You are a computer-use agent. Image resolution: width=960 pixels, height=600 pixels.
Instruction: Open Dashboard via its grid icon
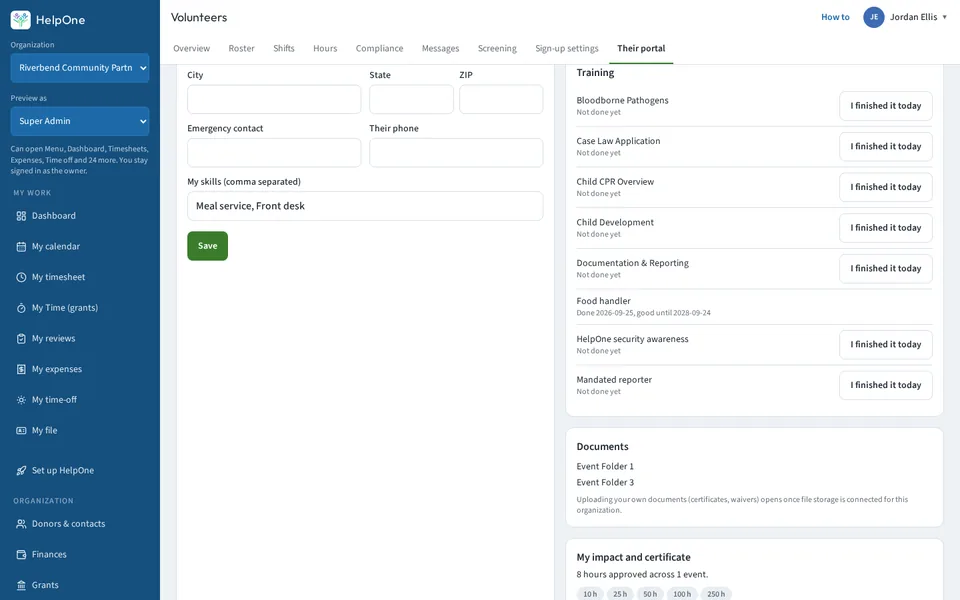tap(21, 216)
